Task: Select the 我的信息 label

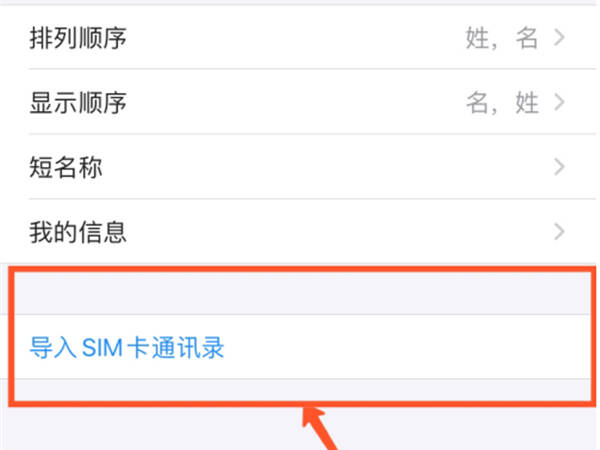Action: click(78, 232)
